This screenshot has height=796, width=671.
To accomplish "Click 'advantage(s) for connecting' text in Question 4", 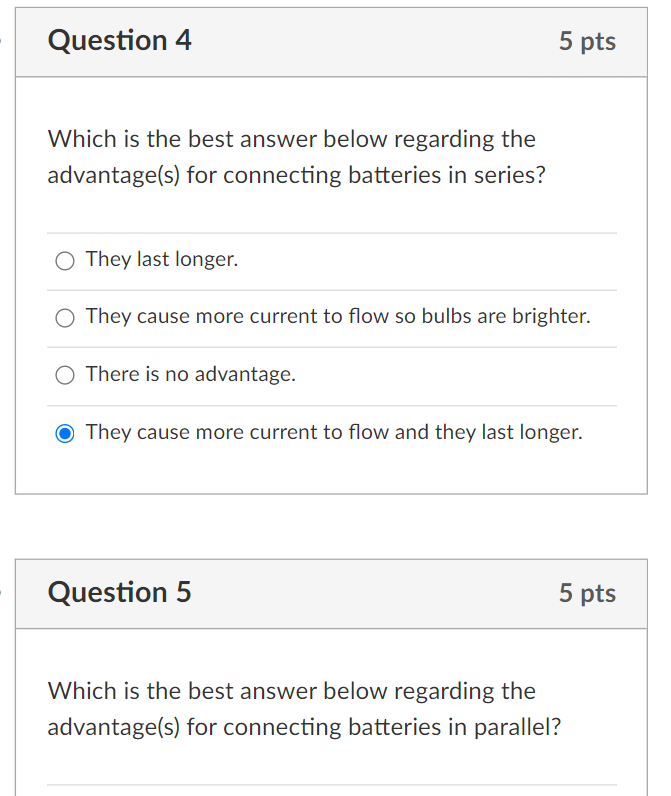I will [194, 176].
